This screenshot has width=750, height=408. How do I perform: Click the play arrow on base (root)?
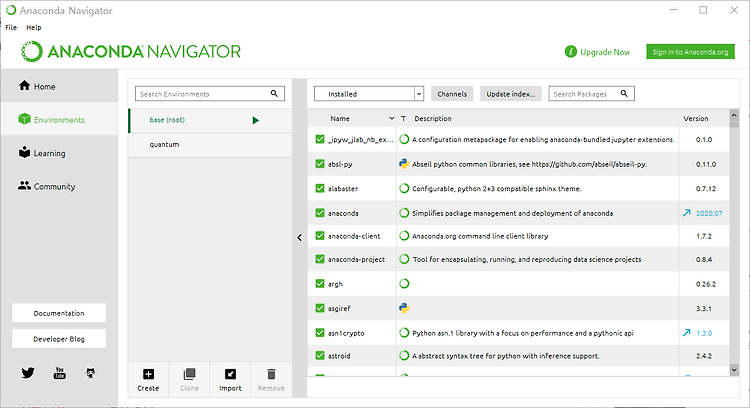click(255, 120)
